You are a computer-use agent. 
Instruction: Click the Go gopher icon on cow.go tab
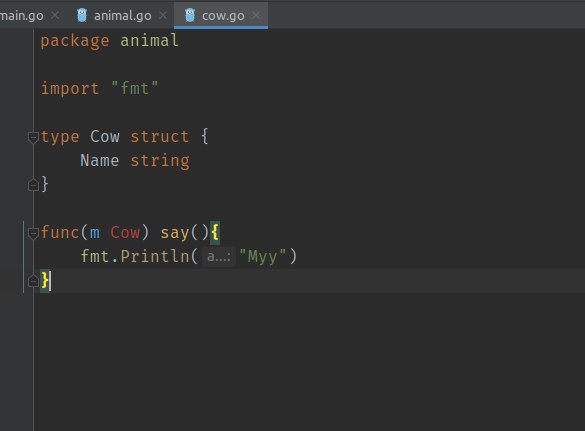(x=190, y=15)
